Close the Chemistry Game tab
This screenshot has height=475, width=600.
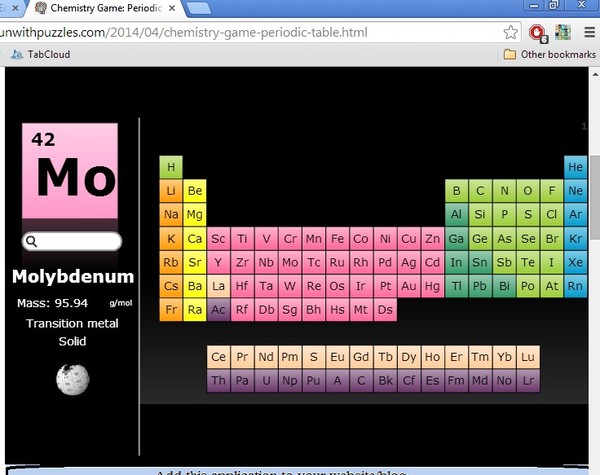click(172, 8)
